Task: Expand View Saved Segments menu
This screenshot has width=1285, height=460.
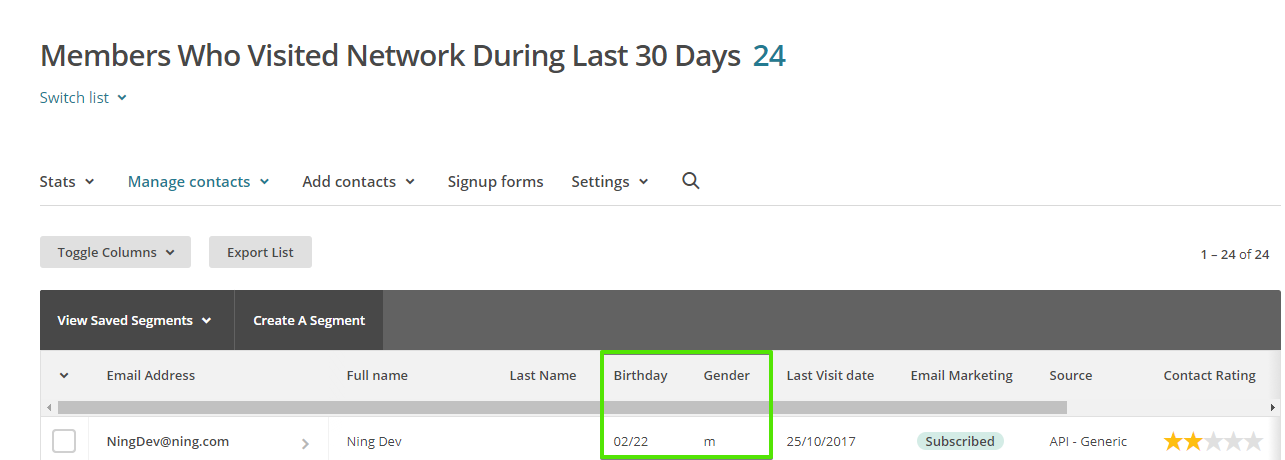Action: [135, 321]
